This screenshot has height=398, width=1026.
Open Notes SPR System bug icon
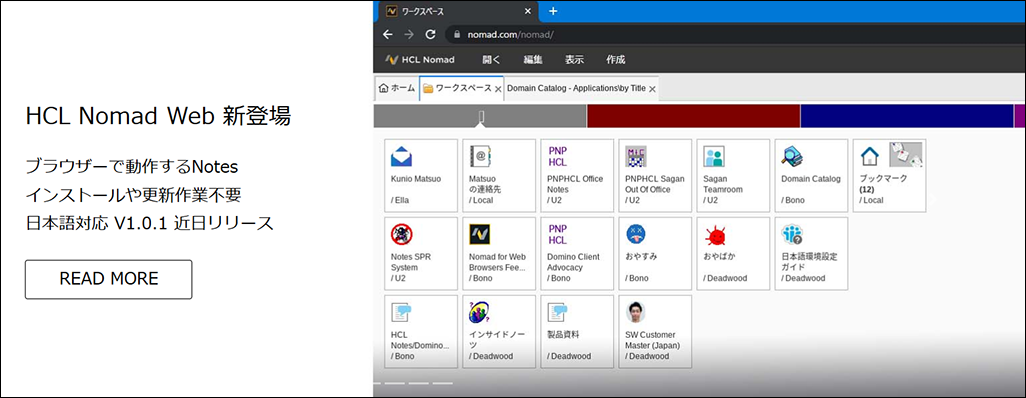pyautogui.click(x=401, y=234)
